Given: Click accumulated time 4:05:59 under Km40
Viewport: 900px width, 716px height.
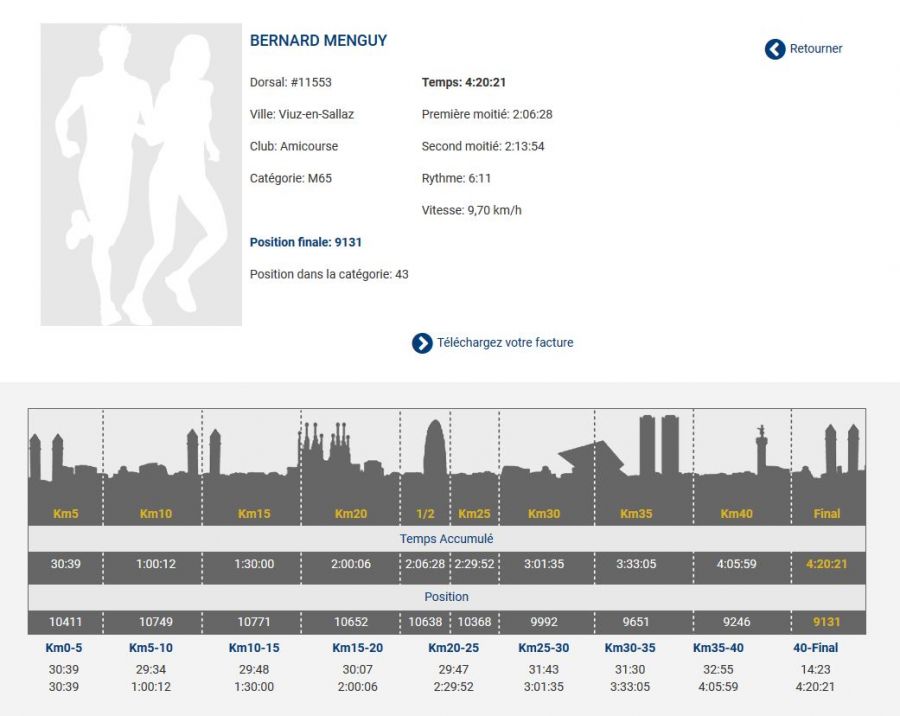Looking at the screenshot, I should [736, 564].
